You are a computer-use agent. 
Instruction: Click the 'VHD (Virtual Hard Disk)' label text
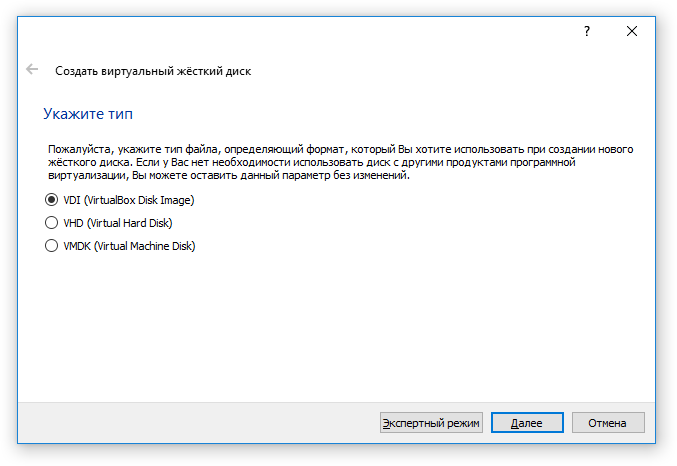coord(118,223)
